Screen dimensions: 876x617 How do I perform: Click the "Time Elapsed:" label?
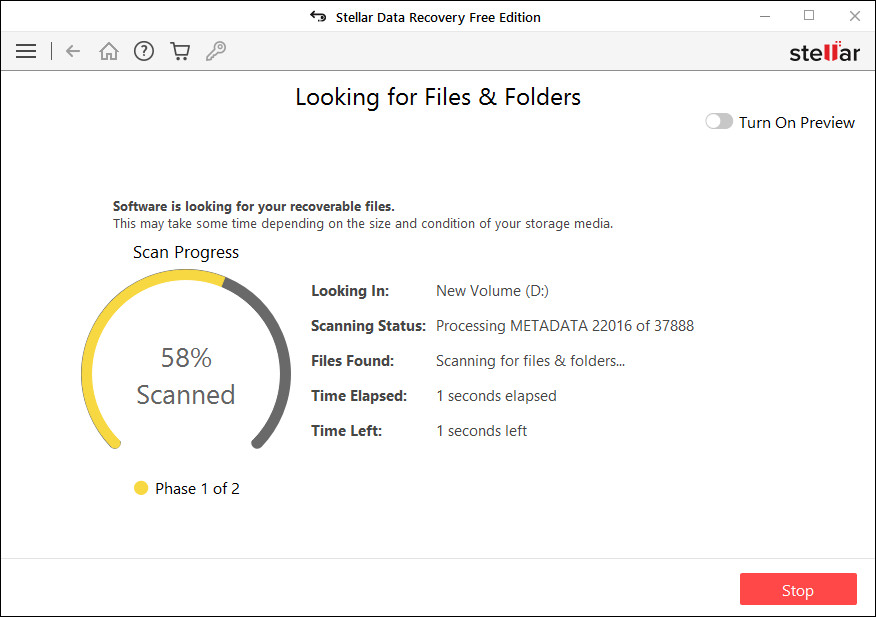click(x=359, y=396)
